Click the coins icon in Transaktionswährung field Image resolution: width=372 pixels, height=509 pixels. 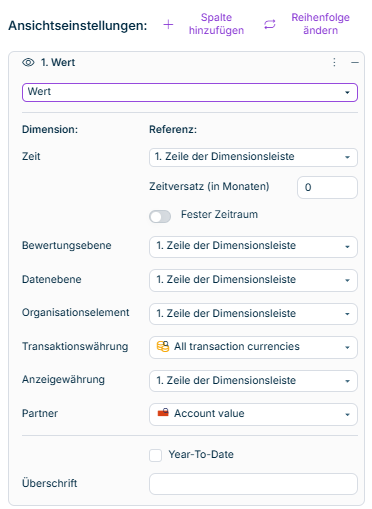click(163, 347)
